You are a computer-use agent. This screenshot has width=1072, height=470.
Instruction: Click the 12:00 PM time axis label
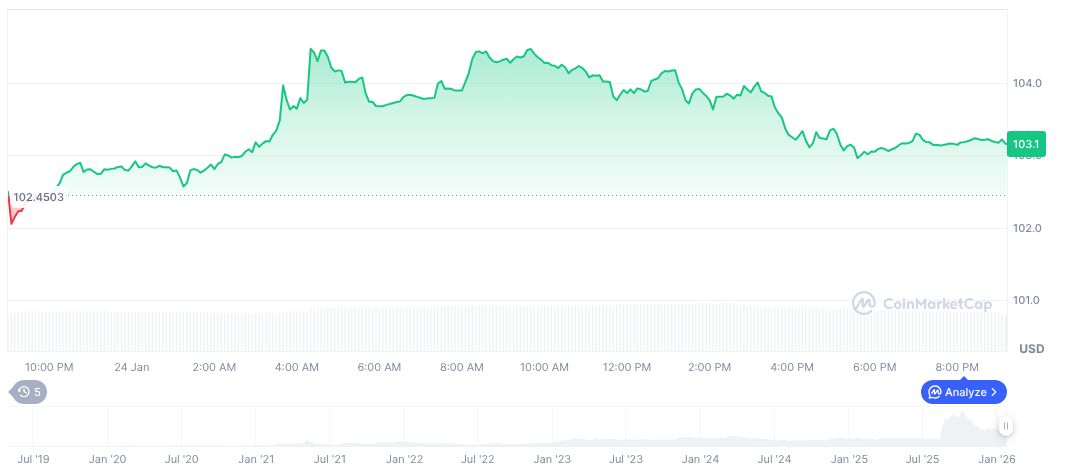[x=627, y=367]
